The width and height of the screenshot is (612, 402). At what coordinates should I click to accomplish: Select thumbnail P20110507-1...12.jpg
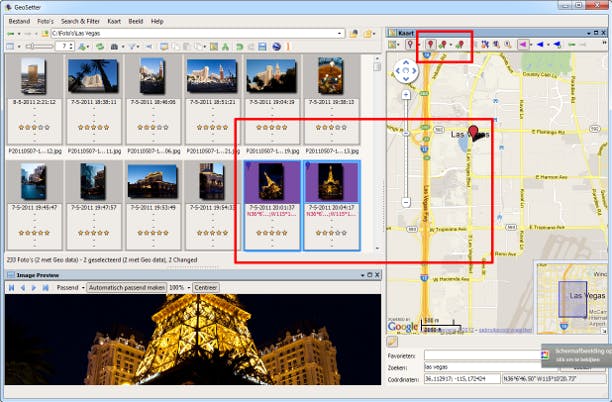click(34, 105)
